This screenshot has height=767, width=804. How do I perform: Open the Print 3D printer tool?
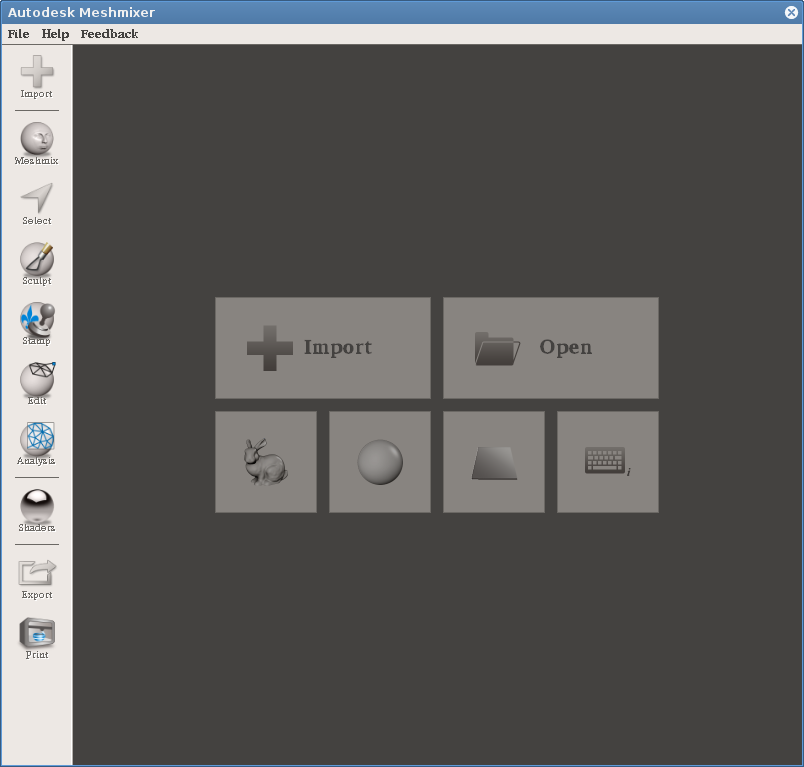point(36,639)
